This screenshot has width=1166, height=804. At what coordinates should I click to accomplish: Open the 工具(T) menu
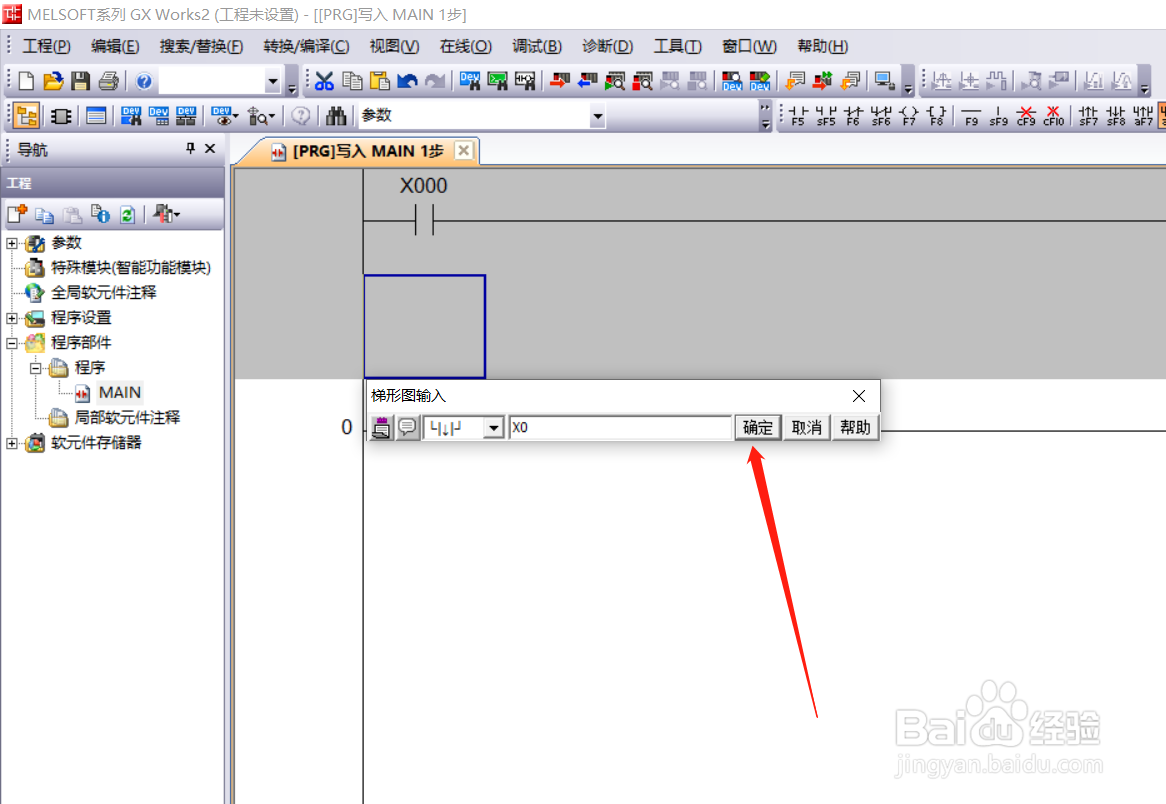point(677,46)
